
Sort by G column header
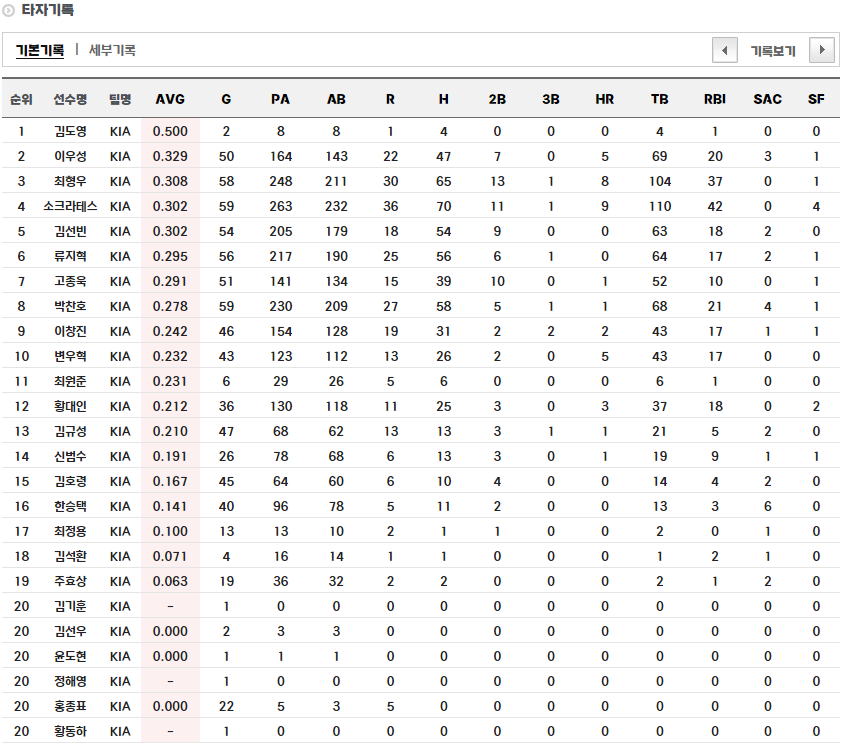pyautogui.click(x=226, y=99)
